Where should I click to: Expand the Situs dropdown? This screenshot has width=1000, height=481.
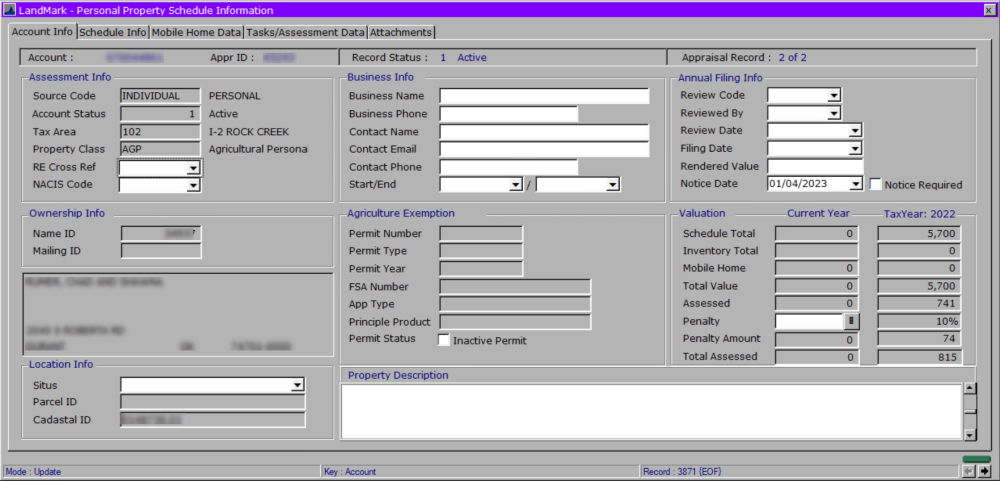[297, 385]
